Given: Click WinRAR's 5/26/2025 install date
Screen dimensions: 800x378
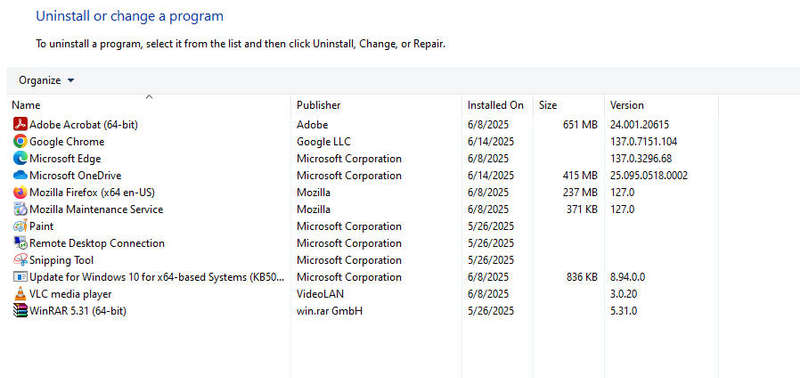Looking at the screenshot, I should 490,311.
